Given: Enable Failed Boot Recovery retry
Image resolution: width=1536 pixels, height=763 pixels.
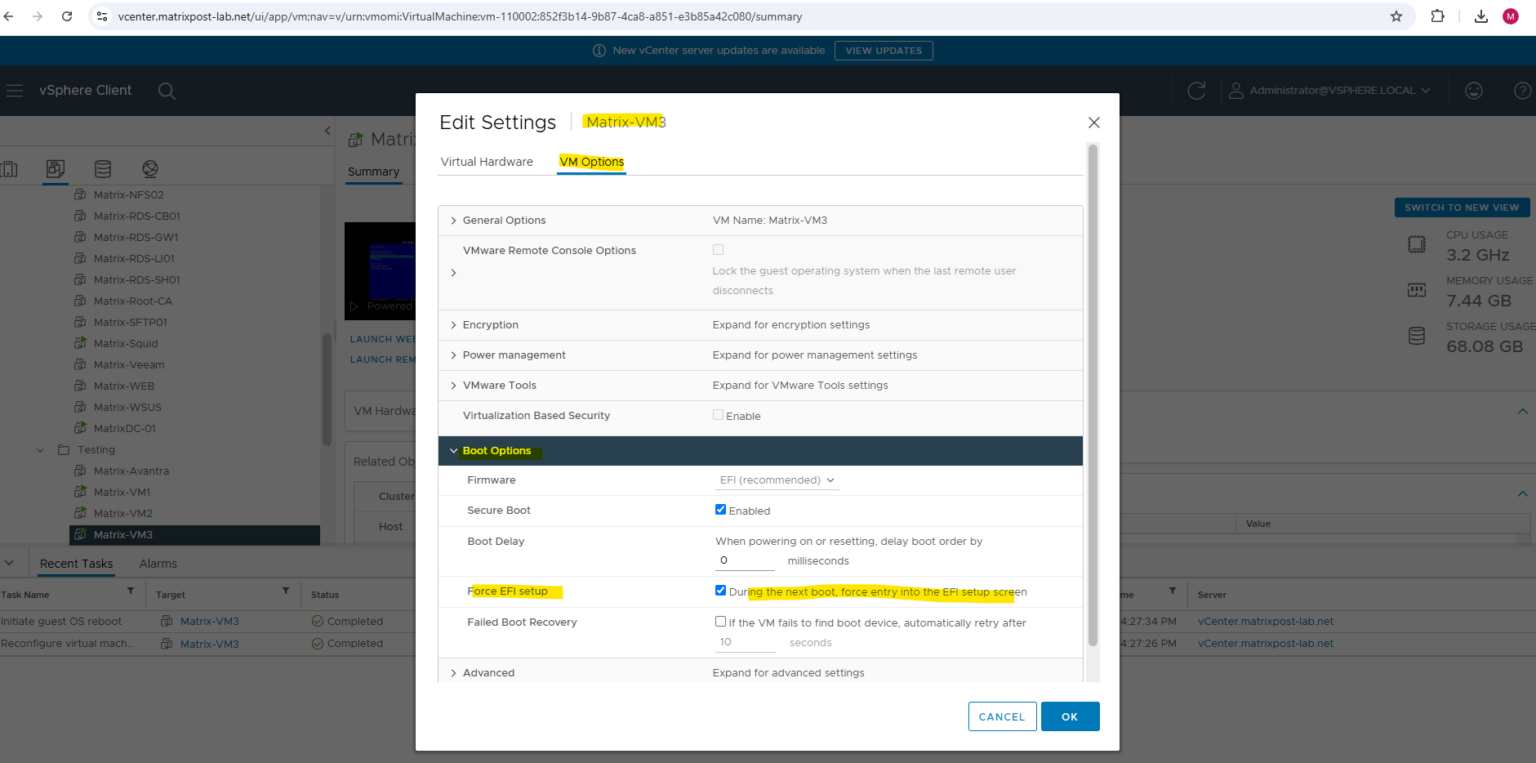Looking at the screenshot, I should tap(720, 621).
